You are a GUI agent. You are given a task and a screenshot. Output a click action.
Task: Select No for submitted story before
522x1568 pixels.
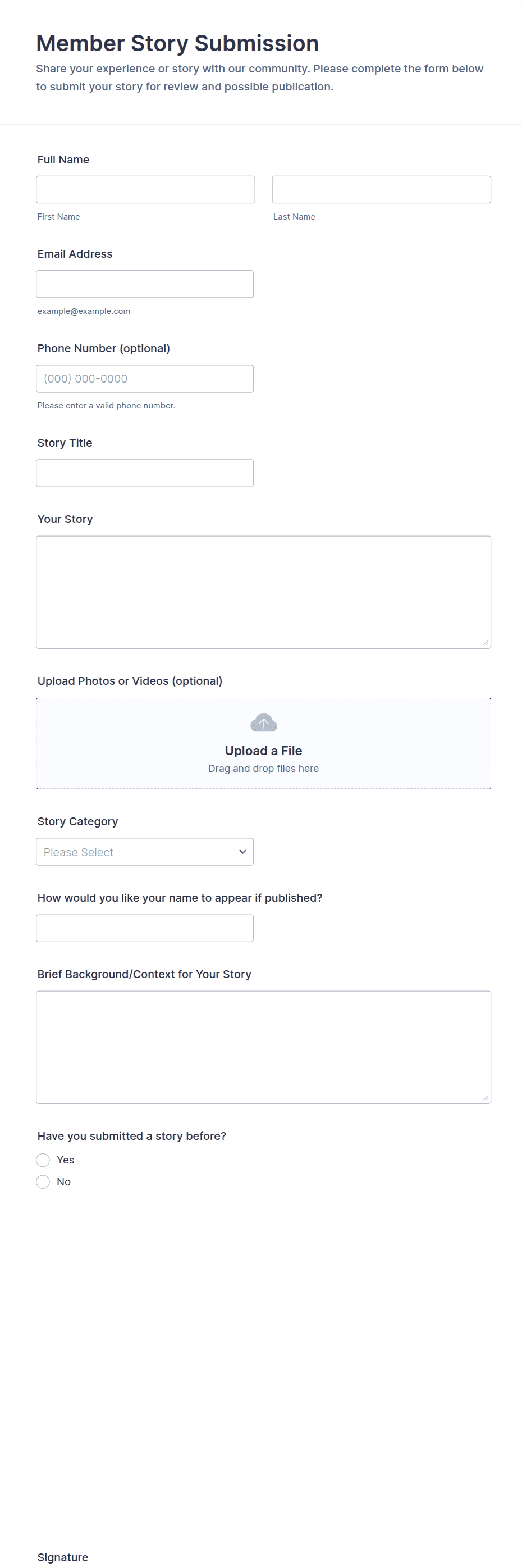coord(43,1182)
